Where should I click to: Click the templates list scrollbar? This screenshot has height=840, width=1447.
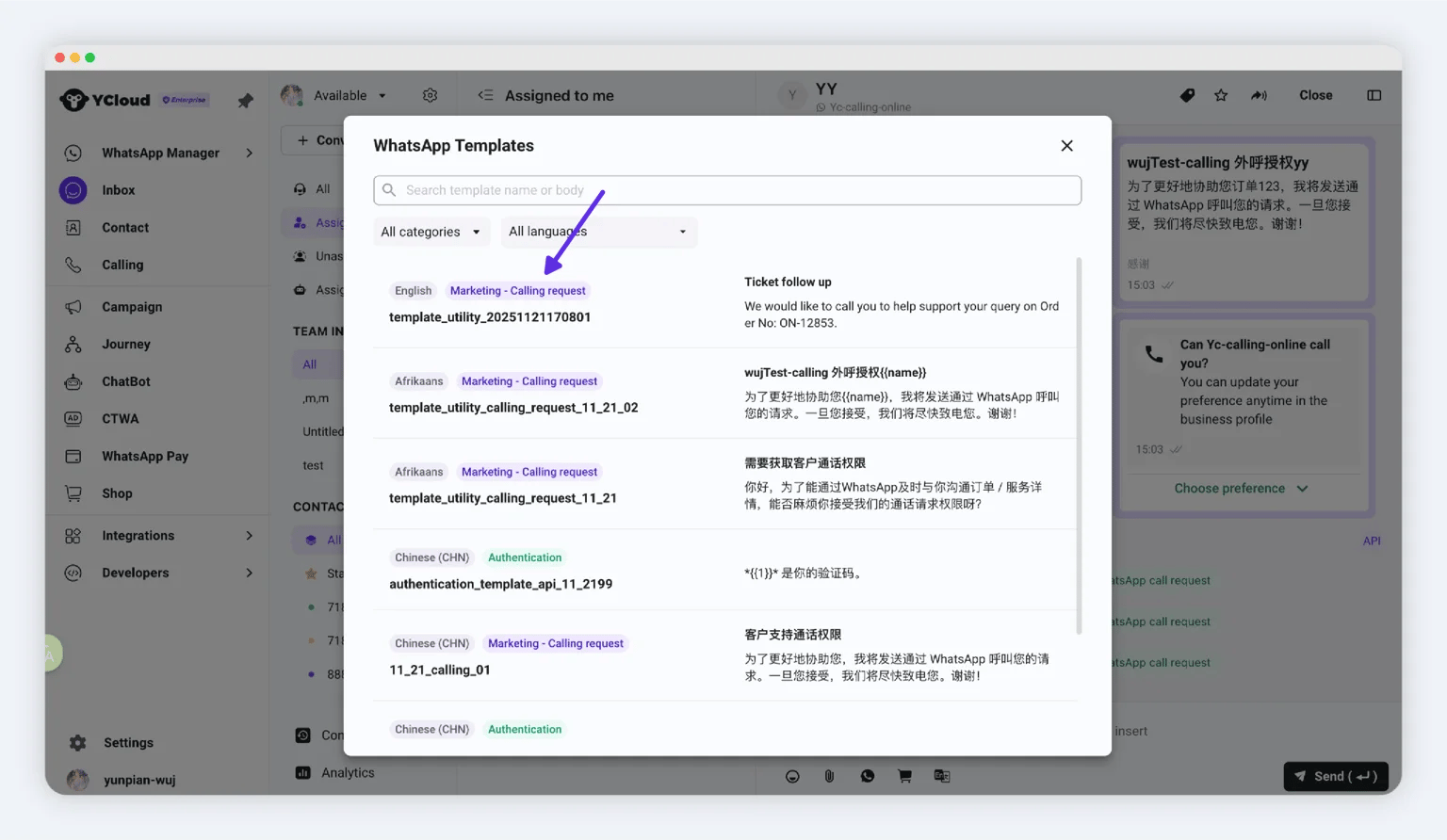(x=1079, y=446)
